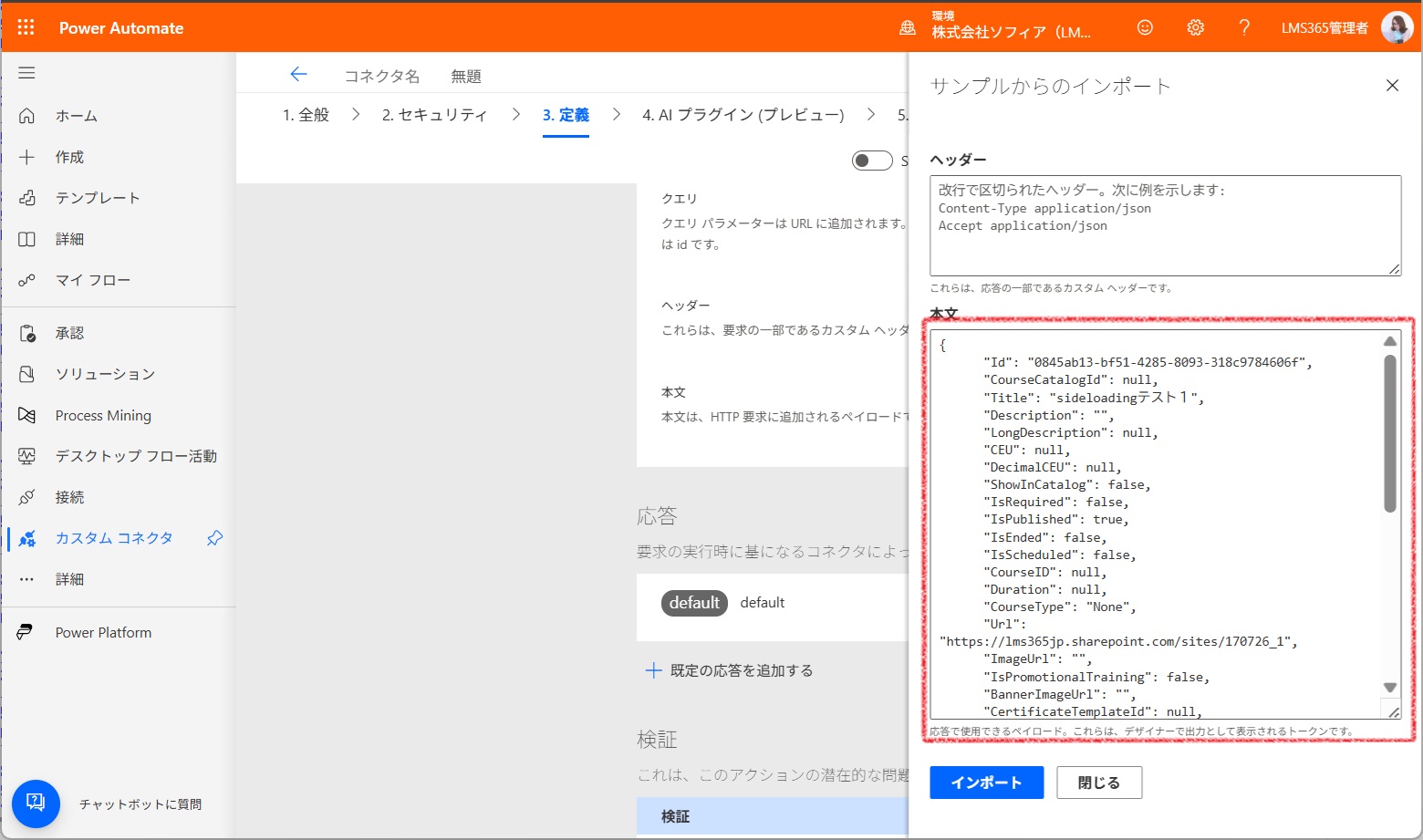This screenshot has height=840, width=1423.
Task: Click the Power Automate title
Action: click(x=121, y=28)
